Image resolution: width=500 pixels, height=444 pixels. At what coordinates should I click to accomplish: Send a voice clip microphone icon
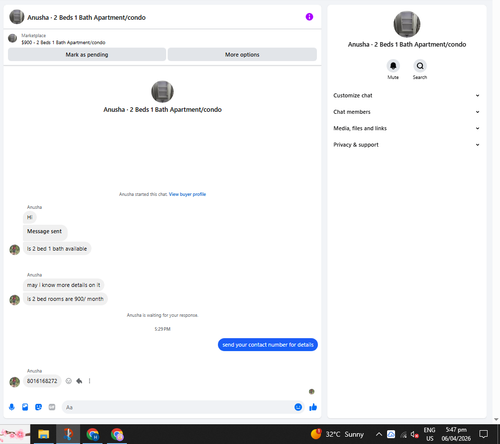[12, 407]
